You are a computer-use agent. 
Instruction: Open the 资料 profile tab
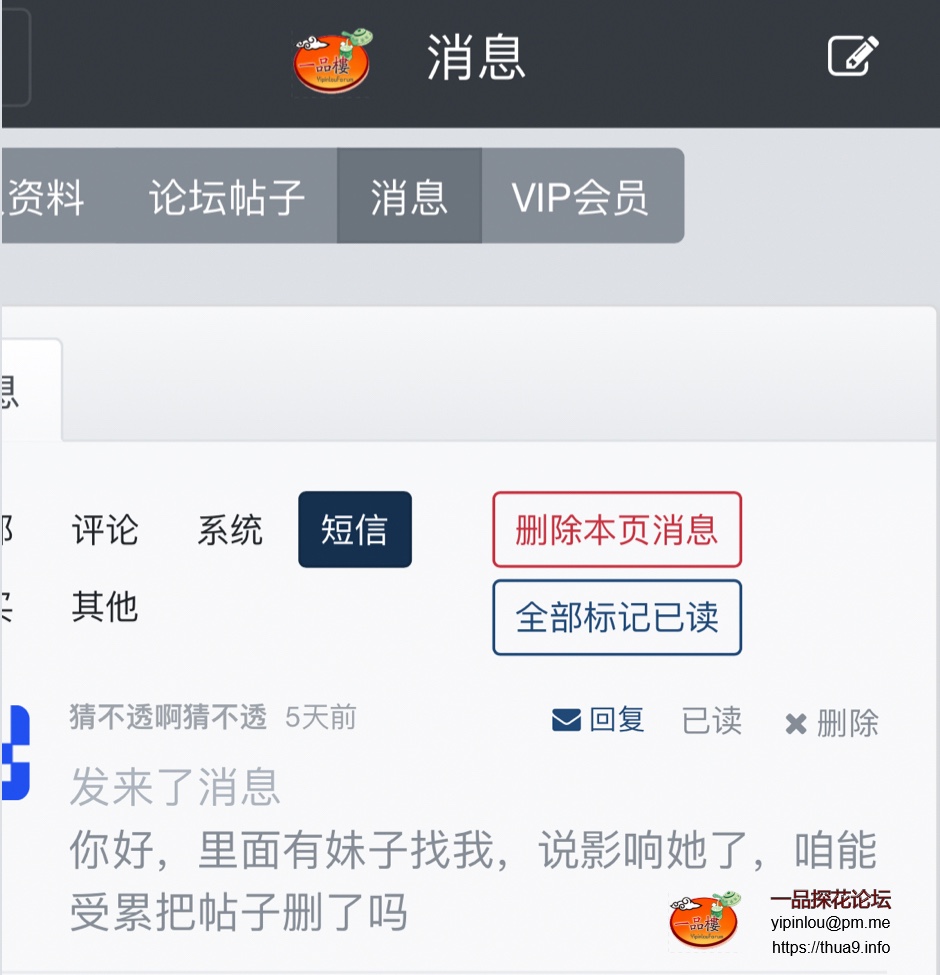(x=45, y=196)
